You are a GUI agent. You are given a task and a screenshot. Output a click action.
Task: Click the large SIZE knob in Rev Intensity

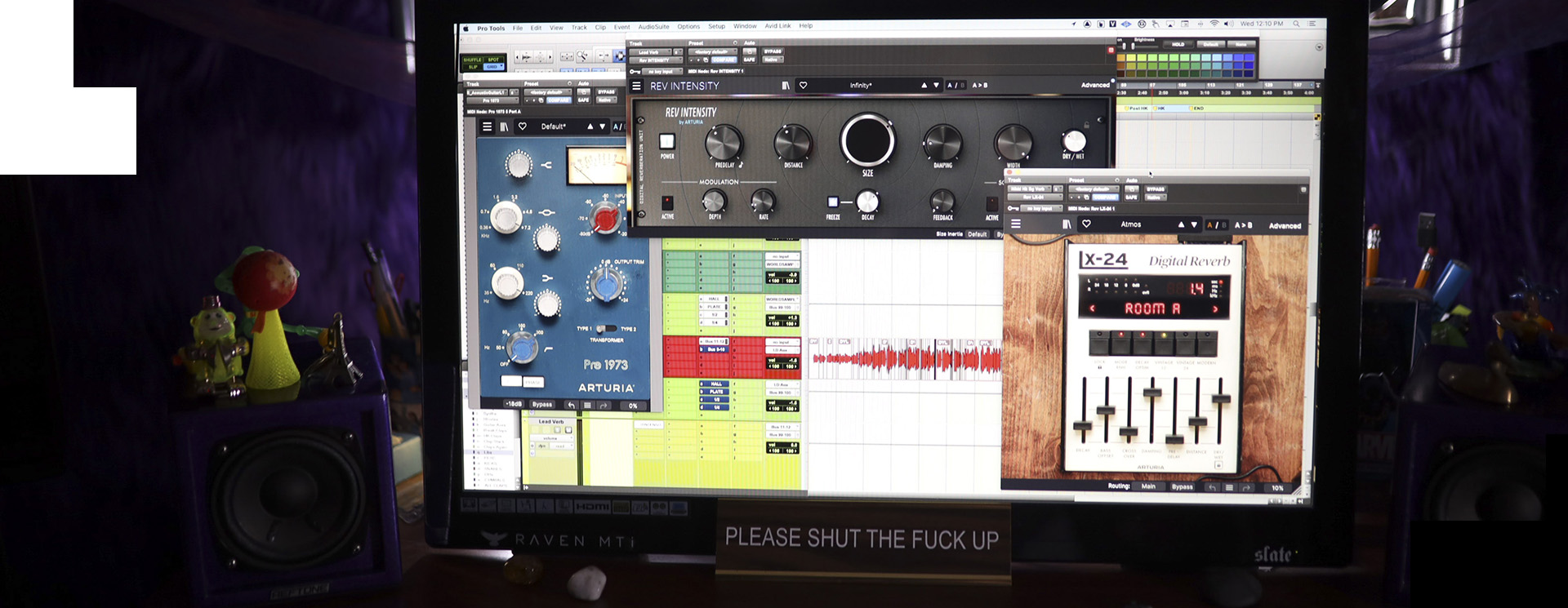[867, 140]
